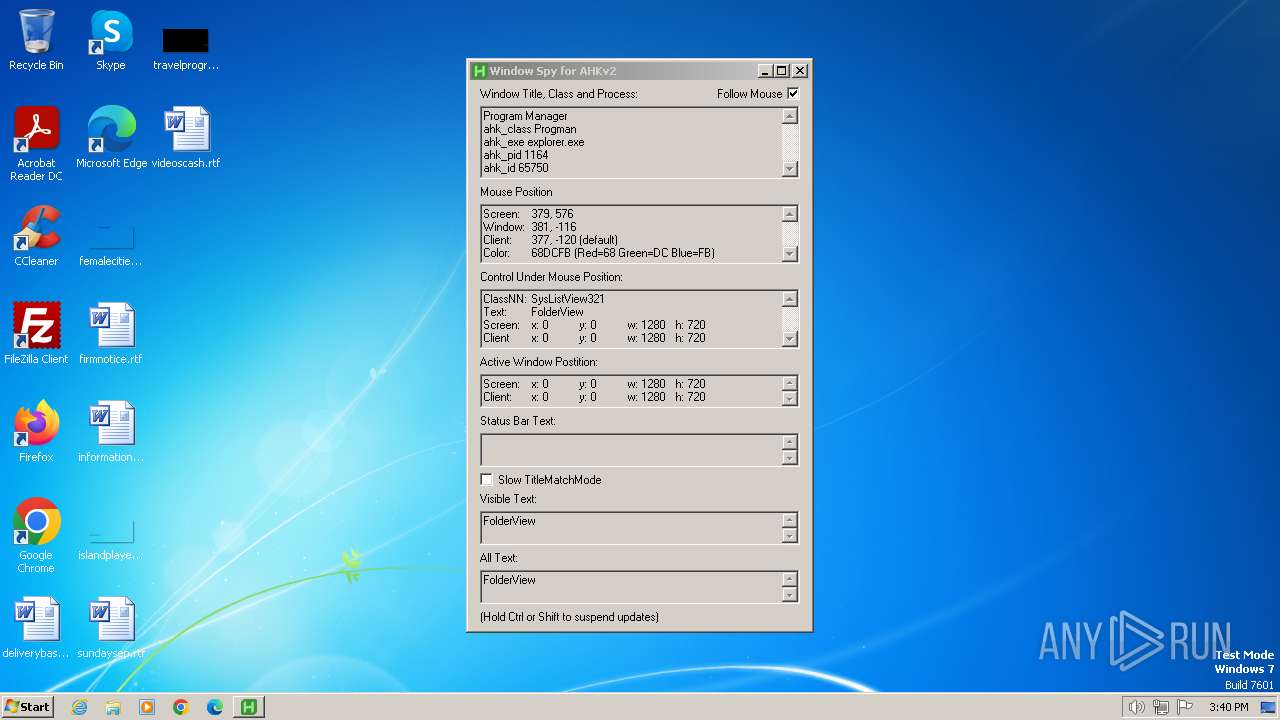The height and width of the screenshot is (720, 1280).
Task: Select the videoscash.rtf document
Action: coord(186,137)
